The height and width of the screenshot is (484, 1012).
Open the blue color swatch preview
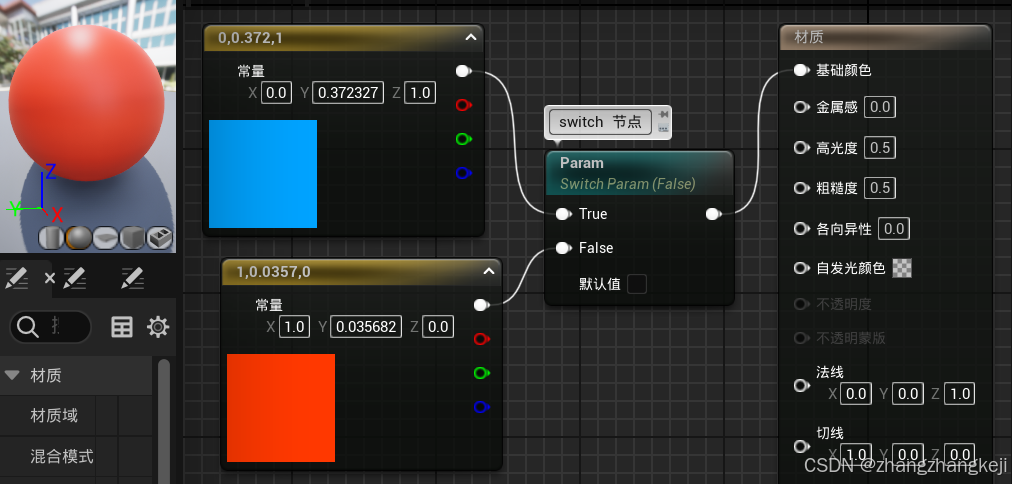pos(263,174)
